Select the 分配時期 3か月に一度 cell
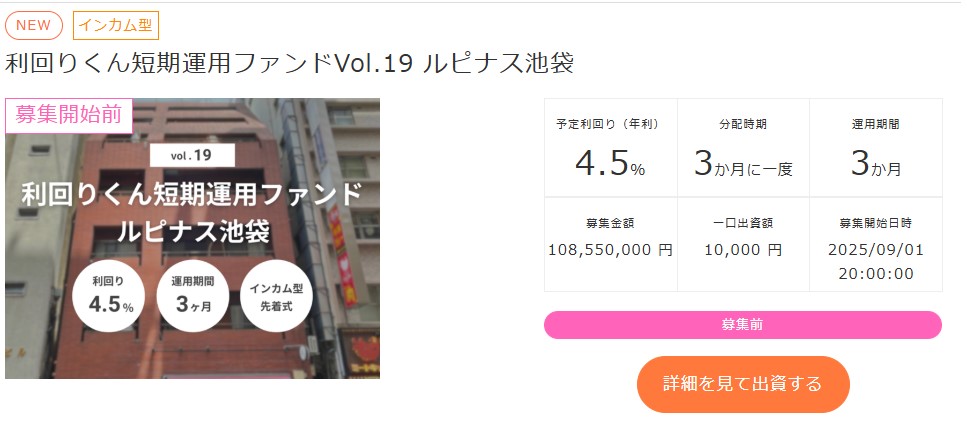This screenshot has height=436, width=967. [x=743, y=148]
